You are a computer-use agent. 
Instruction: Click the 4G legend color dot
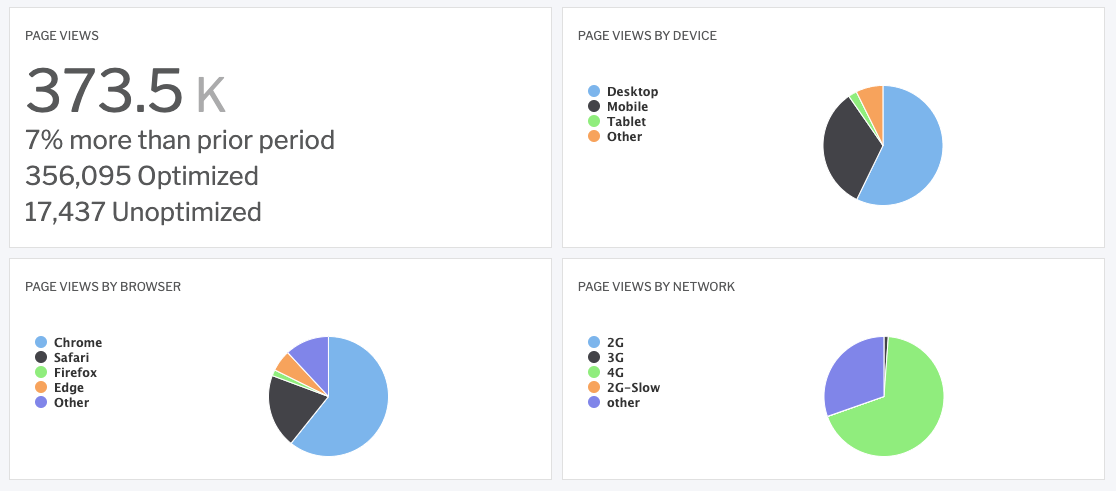point(594,373)
